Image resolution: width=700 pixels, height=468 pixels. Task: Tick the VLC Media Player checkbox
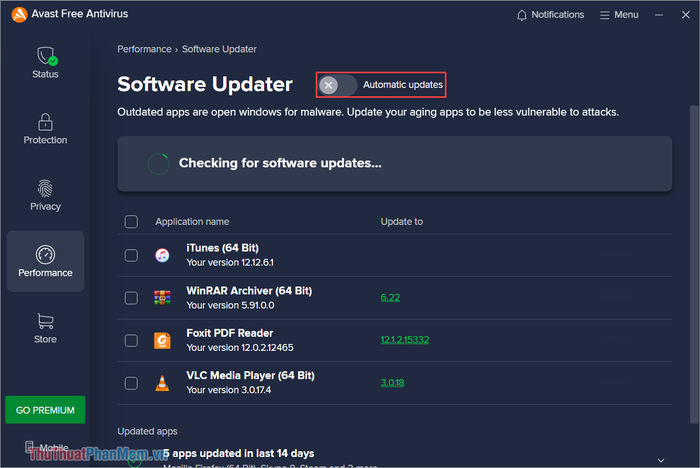pyautogui.click(x=131, y=383)
